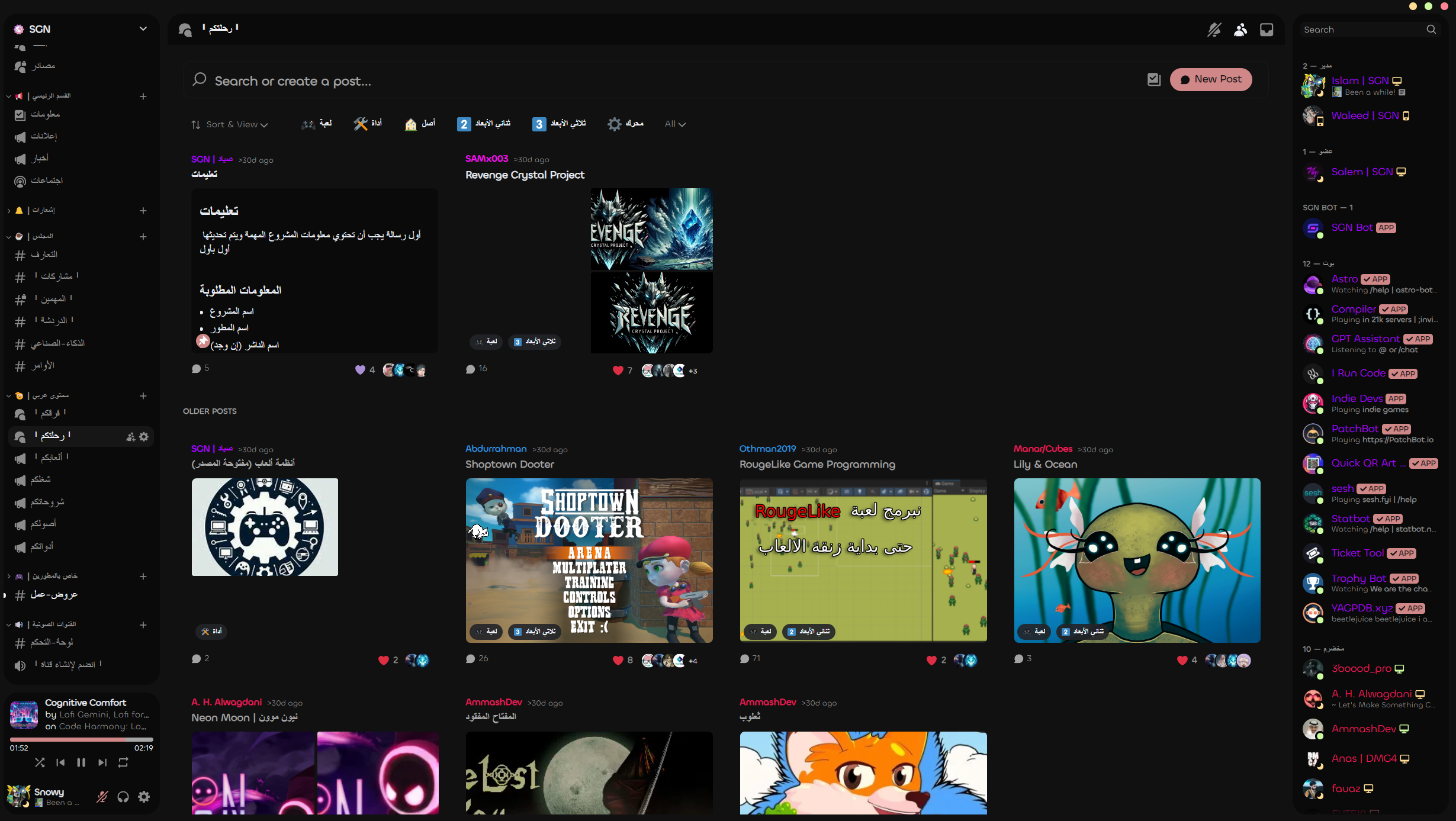Open the Sort & View dropdown
Viewport: 1456px width, 821px height.
pos(230,124)
